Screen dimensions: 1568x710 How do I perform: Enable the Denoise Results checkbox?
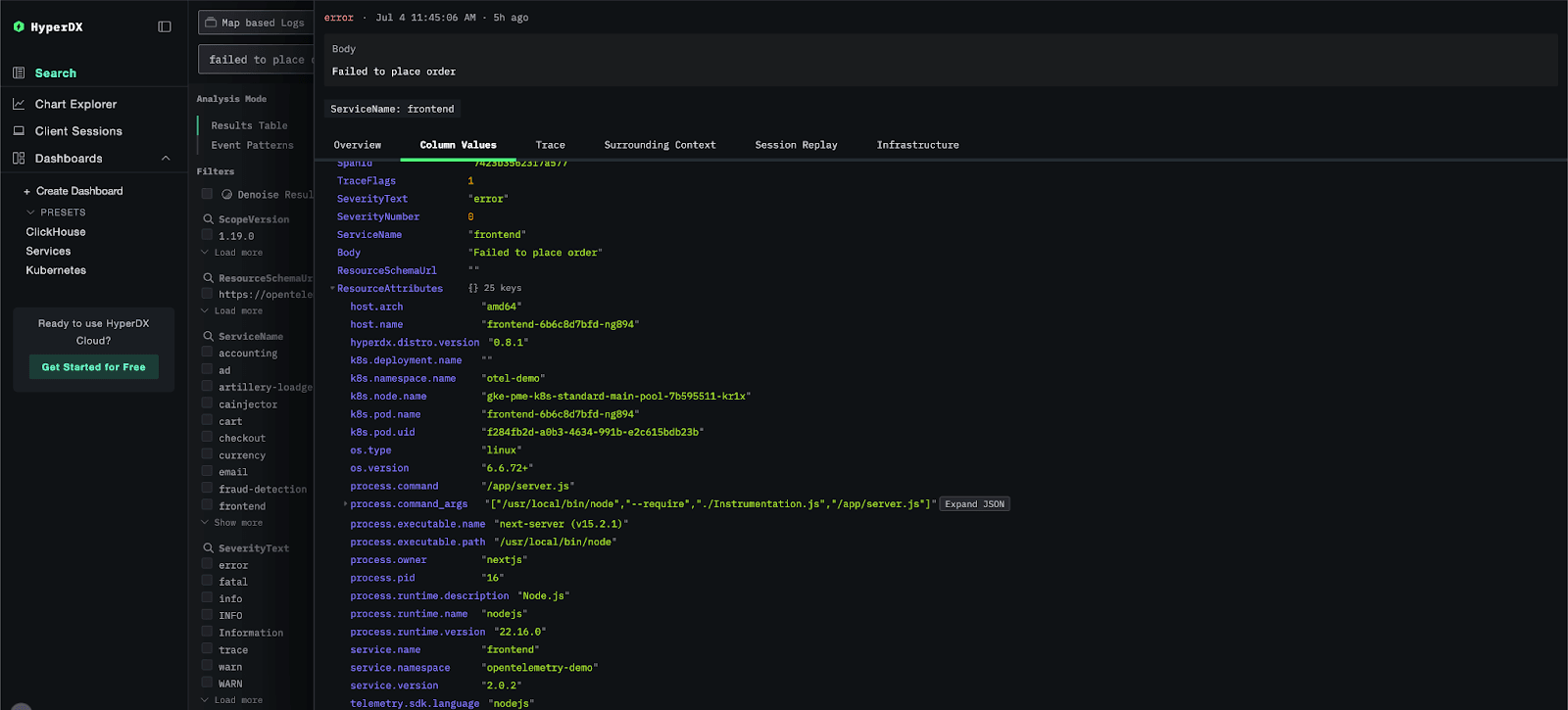[207, 194]
